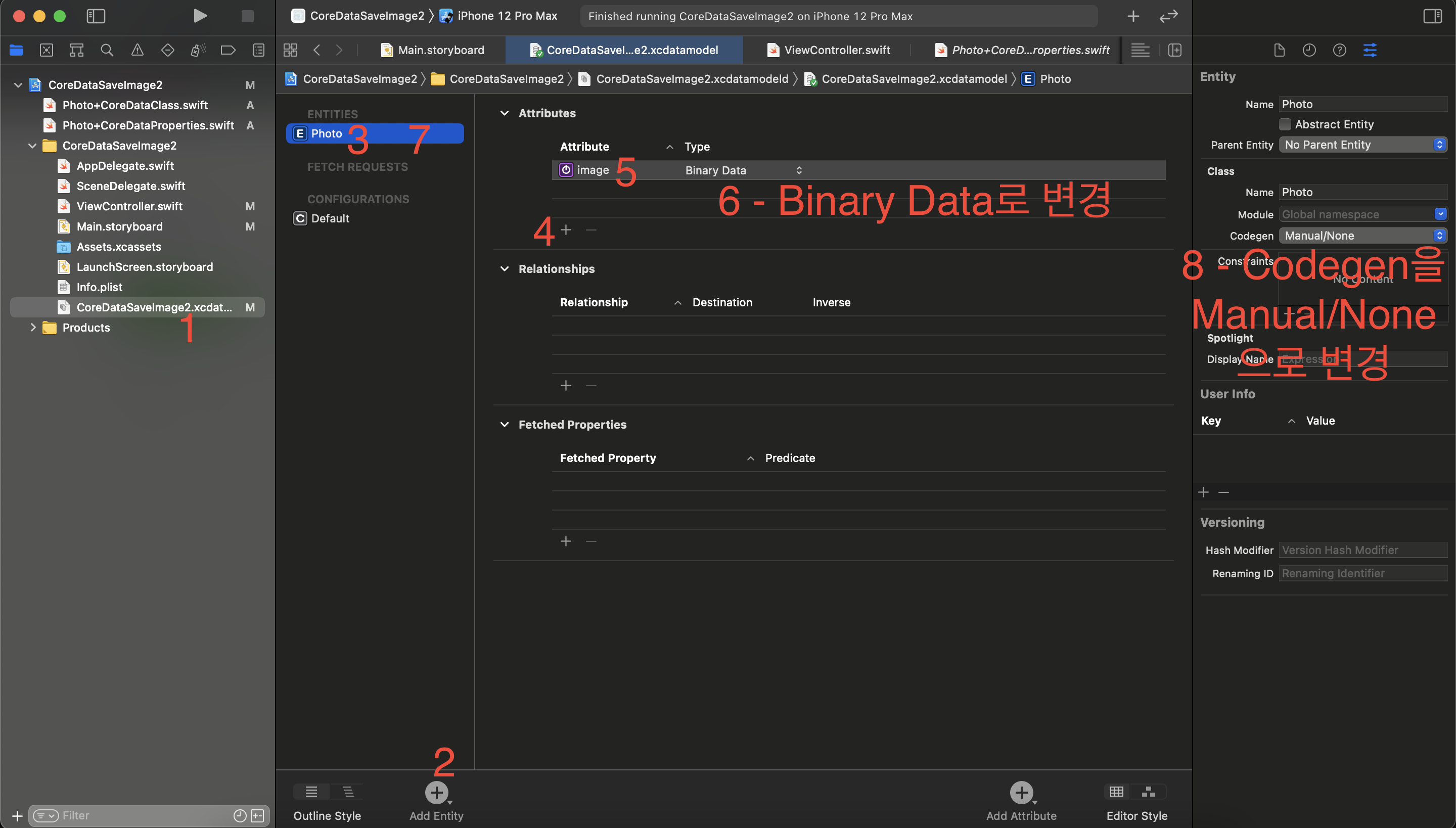Switch to the ViewController.swift tab

[x=836, y=50]
